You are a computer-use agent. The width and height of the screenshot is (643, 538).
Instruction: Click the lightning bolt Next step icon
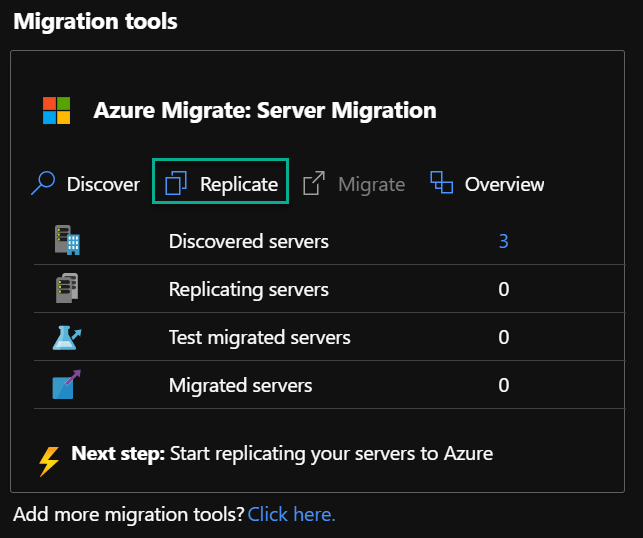49,462
